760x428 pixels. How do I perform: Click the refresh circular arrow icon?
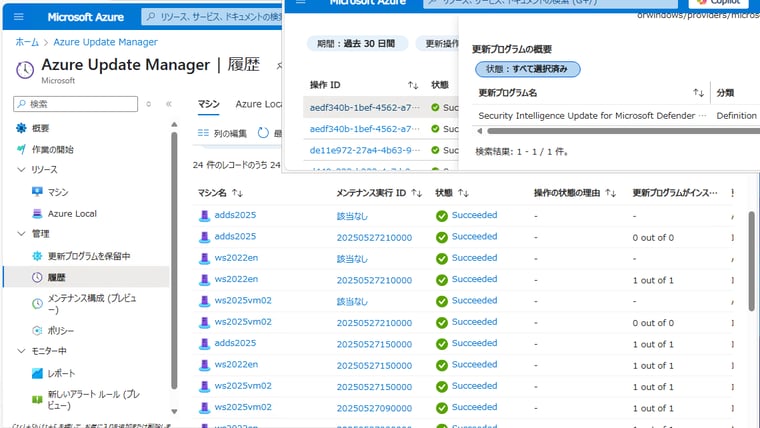click(x=263, y=133)
